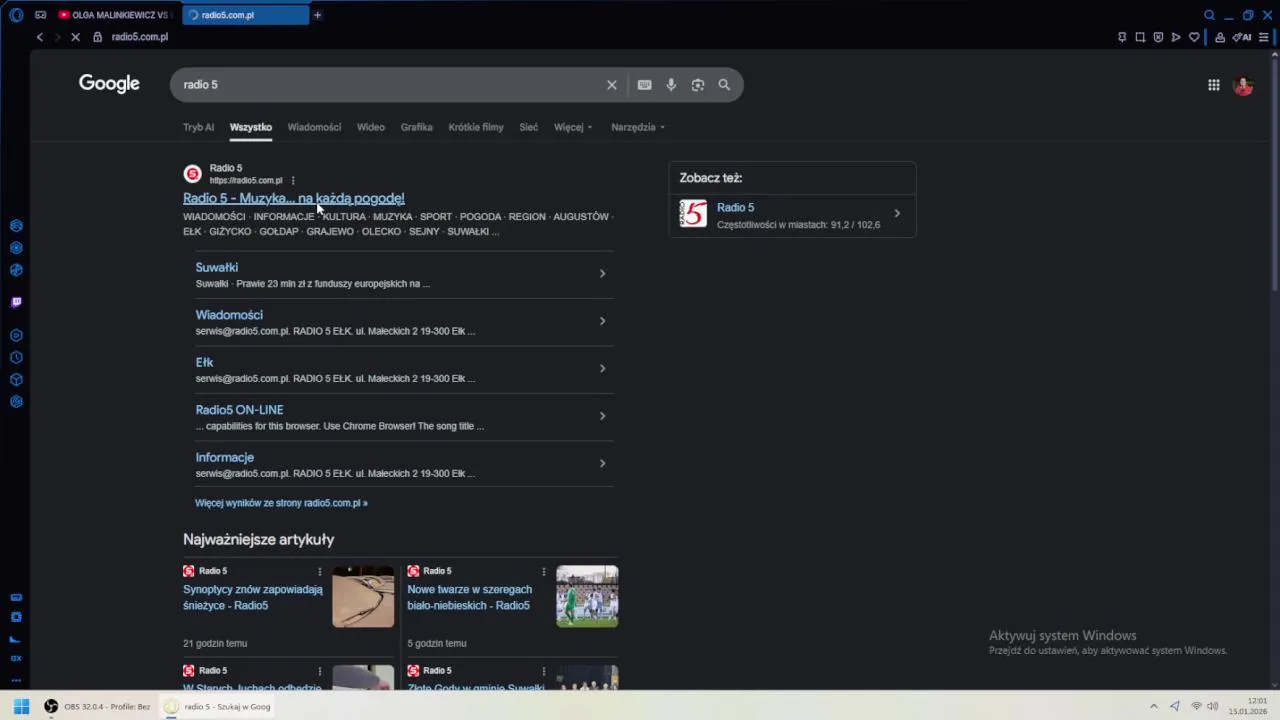Click the football match article thumbnail

[587, 596]
